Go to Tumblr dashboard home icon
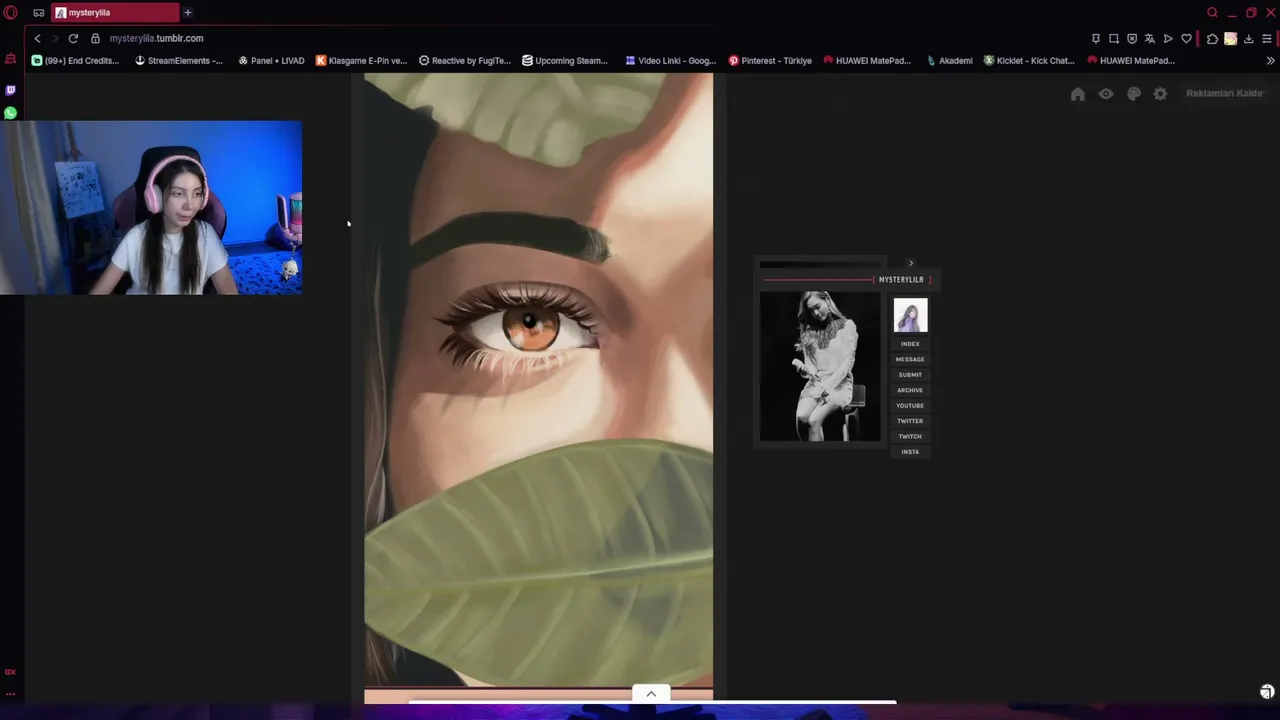This screenshot has height=720, width=1280. 1077,93
